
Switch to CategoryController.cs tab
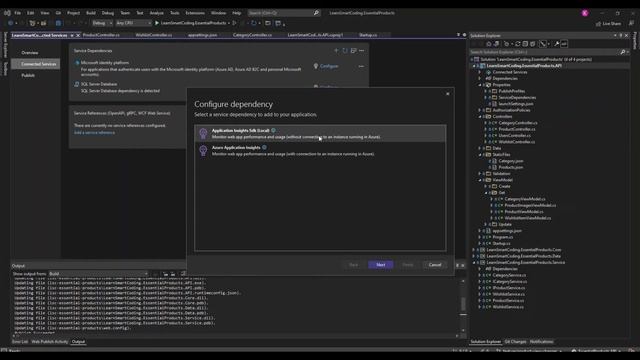click(252, 35)
